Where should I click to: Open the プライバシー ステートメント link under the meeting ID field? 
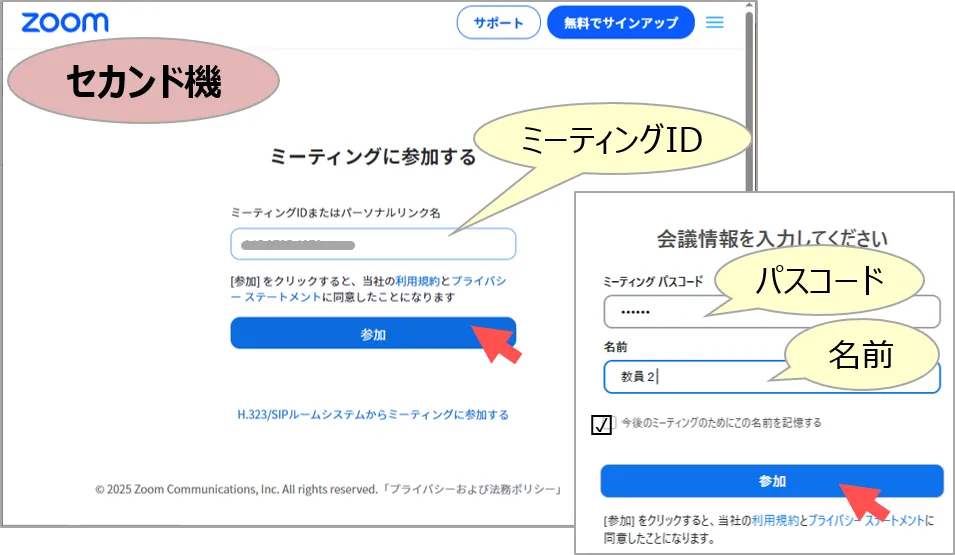point(479,282)
